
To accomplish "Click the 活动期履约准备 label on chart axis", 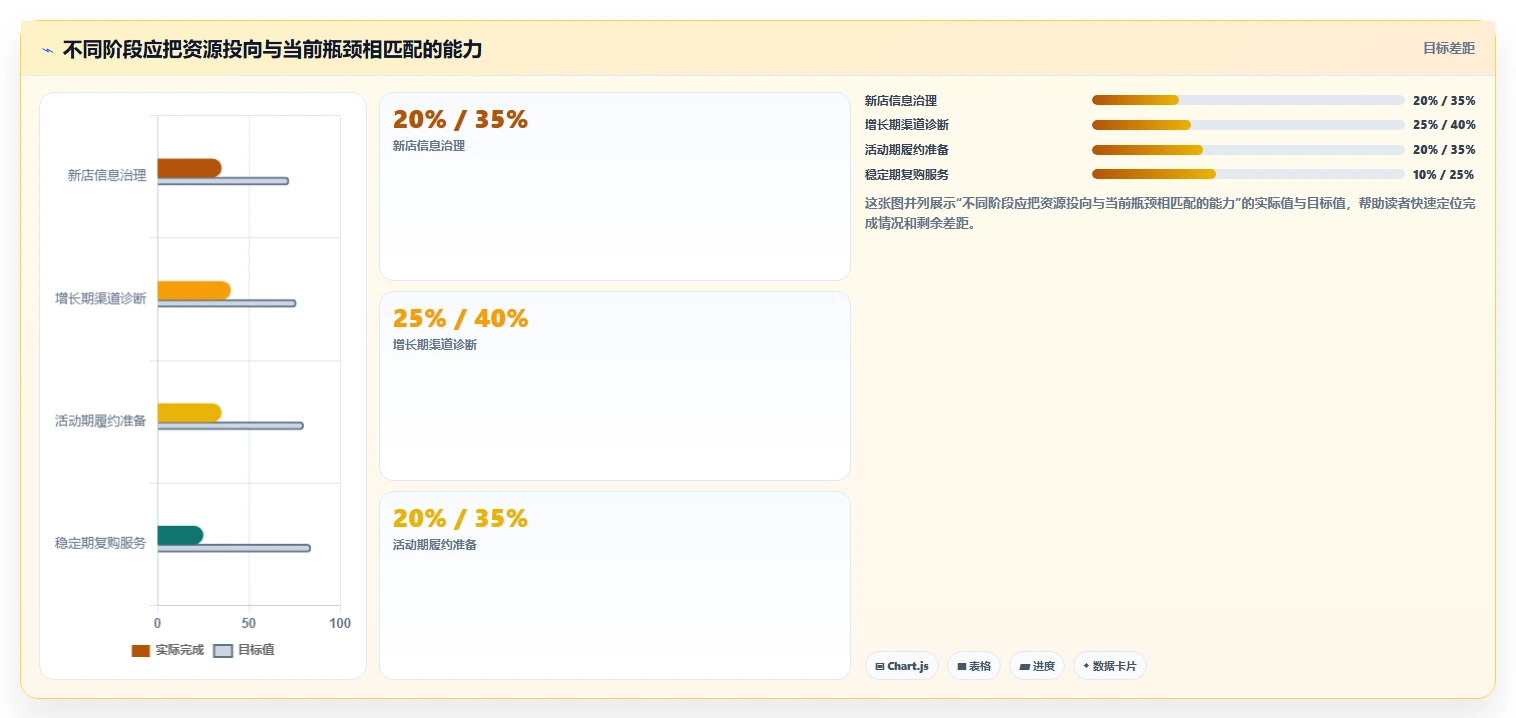I will click(101, 421).
